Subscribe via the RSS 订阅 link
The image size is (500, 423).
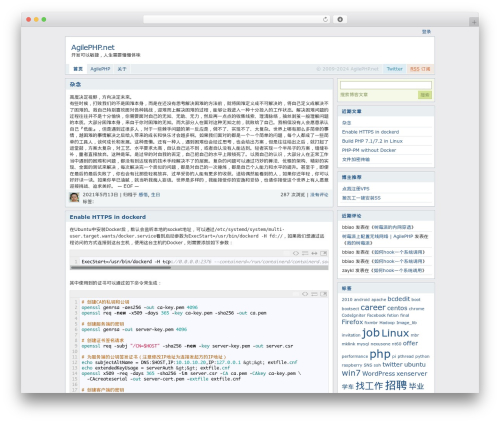click(420, 69)
